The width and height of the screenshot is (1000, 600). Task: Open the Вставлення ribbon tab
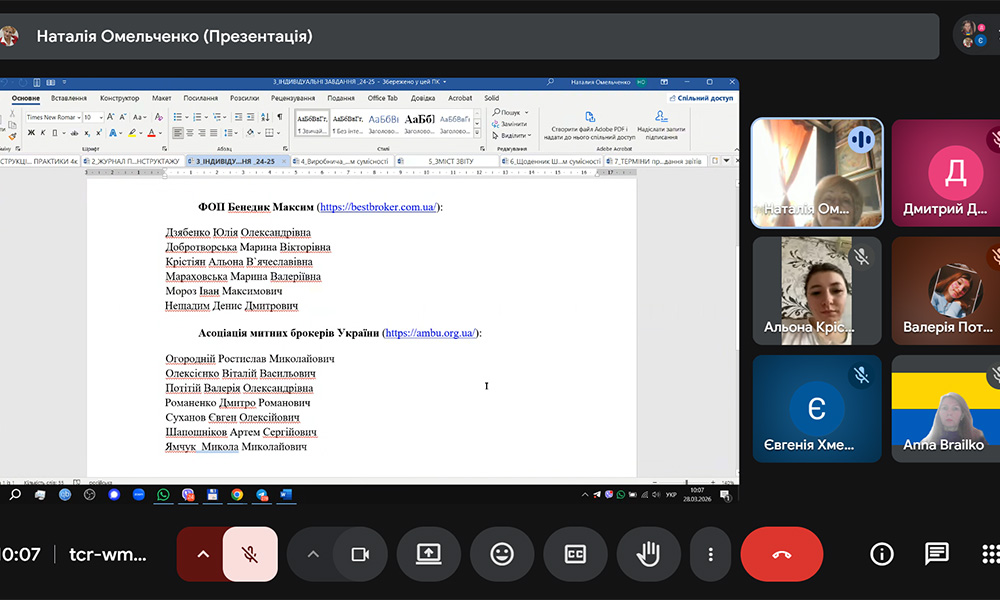coord(69,98)
